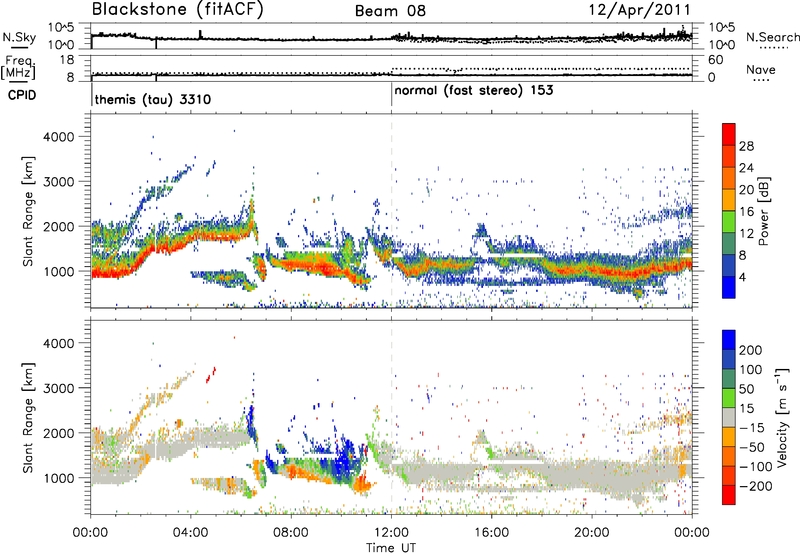Click the "4000" tick of the power panel
This screenshot has width=800, height=554.
tap(58, 137)
